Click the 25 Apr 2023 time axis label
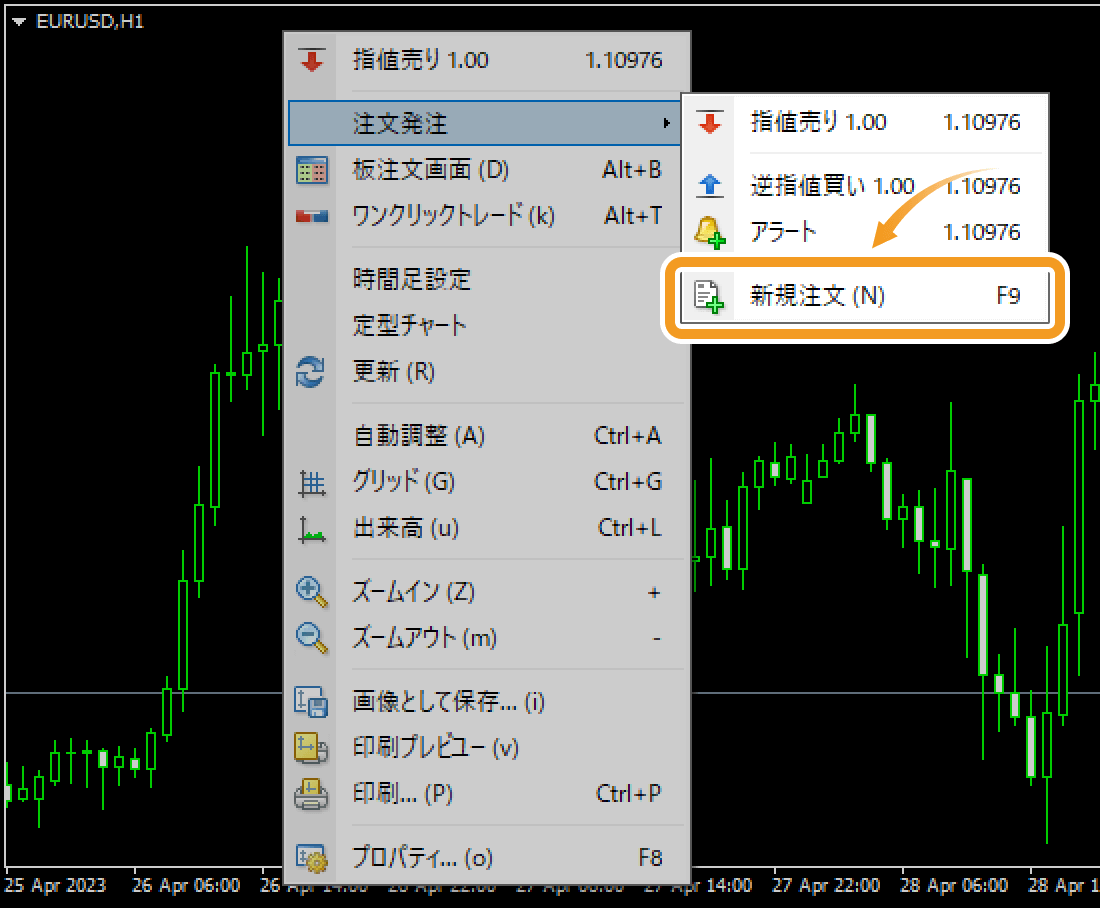This screenshot has width=1100, height=908. click(x=55, y=886)
